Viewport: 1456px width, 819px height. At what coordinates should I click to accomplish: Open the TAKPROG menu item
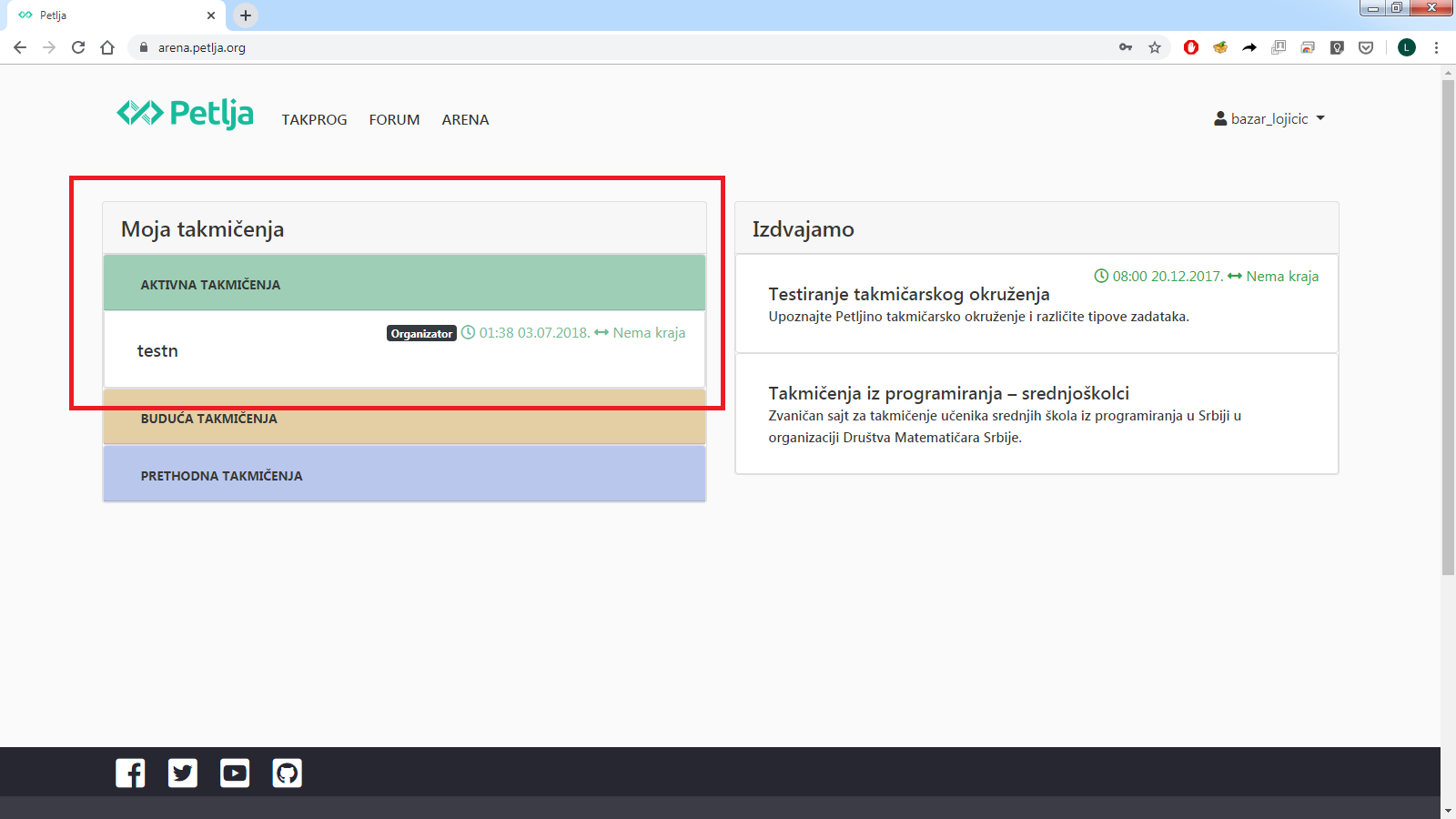coord(314,120)
